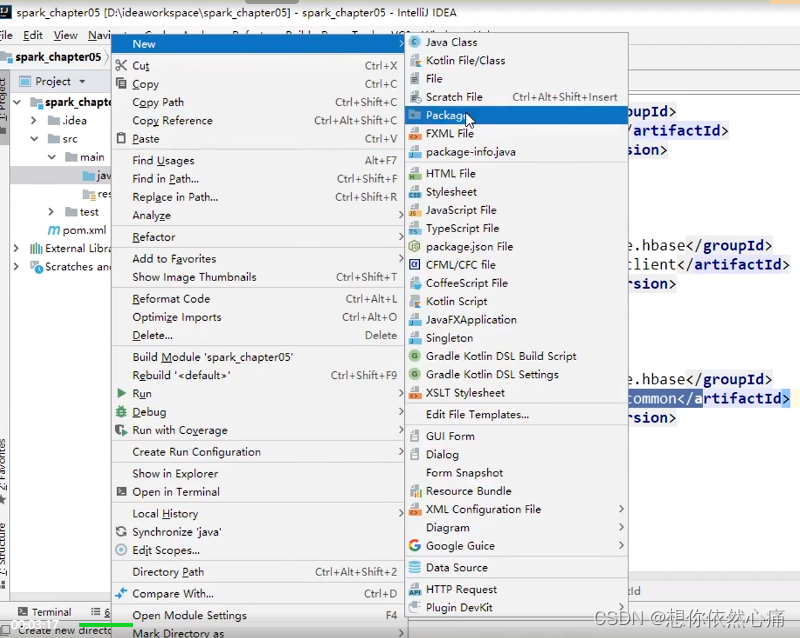Image resolution: width=800 pixels, height=638 pixels.
Task: Click the Debug bug icon
Action: (121, 411)
